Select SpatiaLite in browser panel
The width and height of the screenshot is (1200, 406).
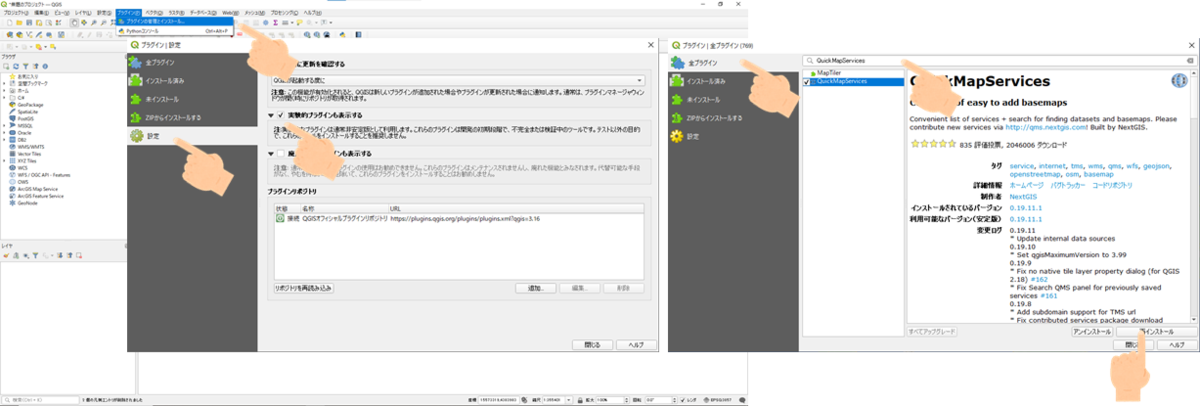[29, 112]
